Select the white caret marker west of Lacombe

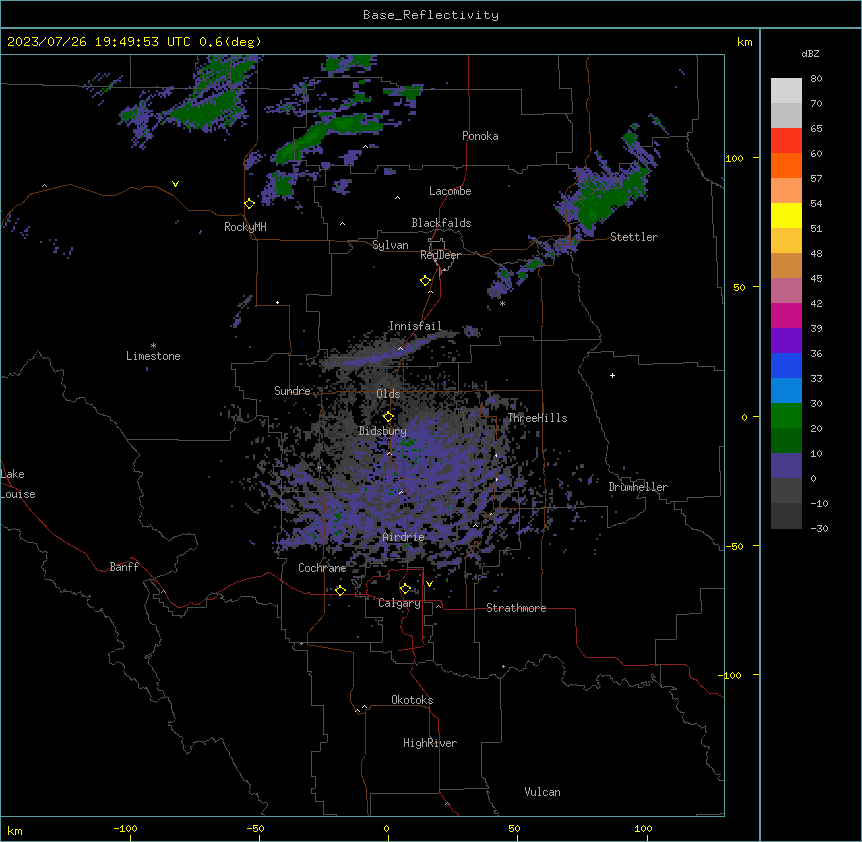coord(397,197)
